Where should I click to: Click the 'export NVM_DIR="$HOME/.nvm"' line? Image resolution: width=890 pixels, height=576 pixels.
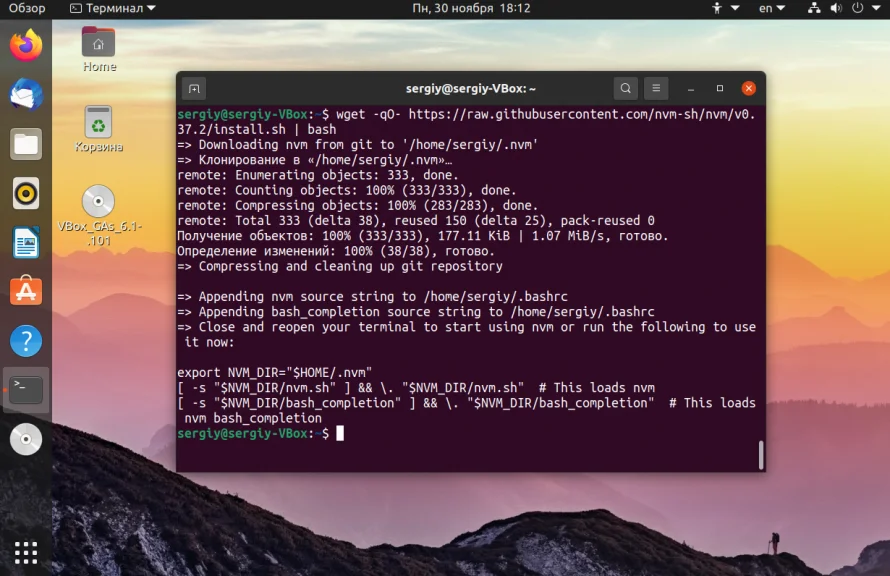point(274,373)
